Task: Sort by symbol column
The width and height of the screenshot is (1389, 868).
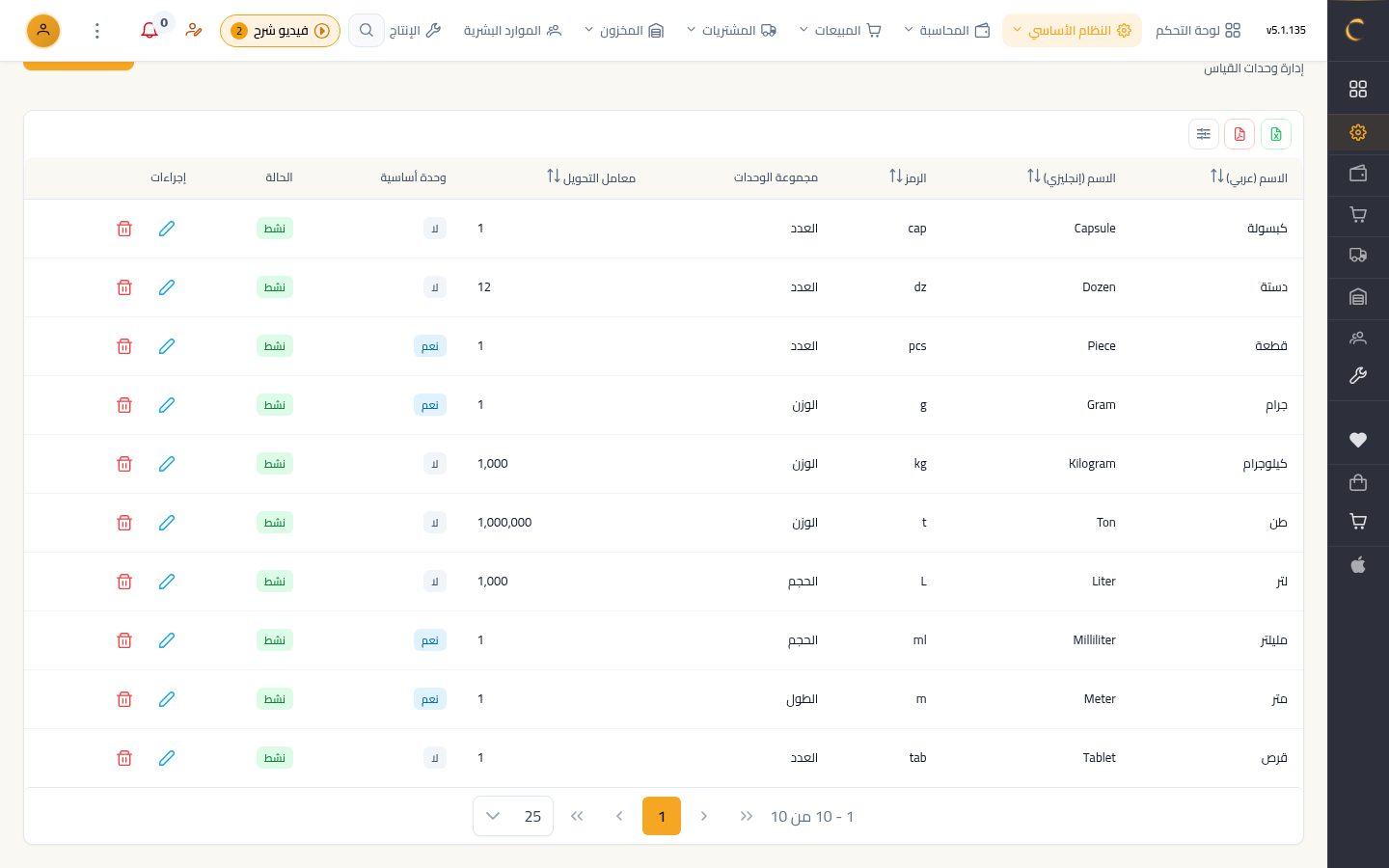Action: (x=908, y=177)
